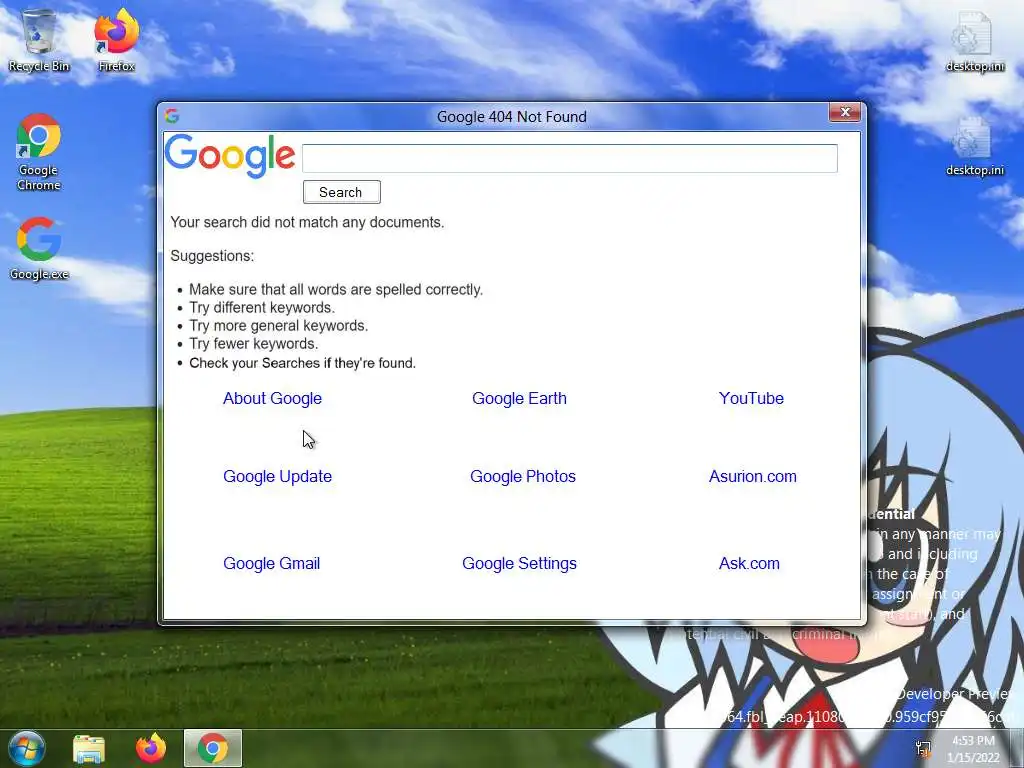The width and height of the screenshot is (1024, 768).
Task: Open the Google Update link
Action: pos(278,477)
